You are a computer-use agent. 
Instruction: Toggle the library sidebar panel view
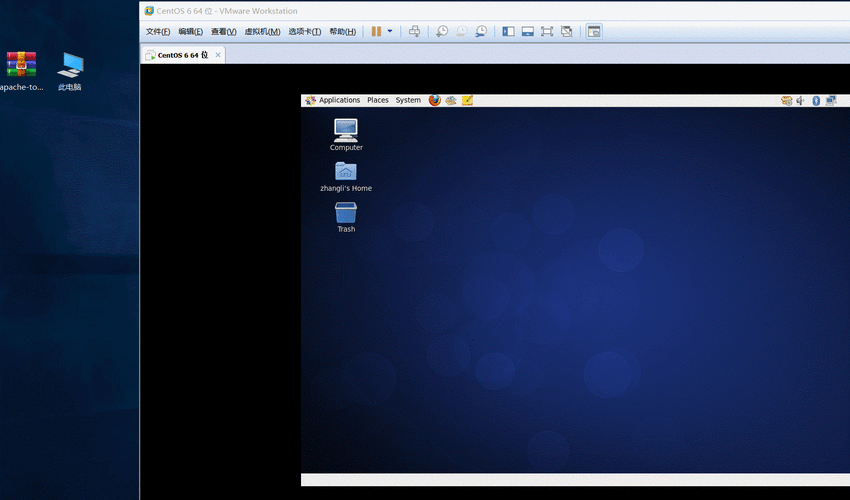(x=508, y=31)
